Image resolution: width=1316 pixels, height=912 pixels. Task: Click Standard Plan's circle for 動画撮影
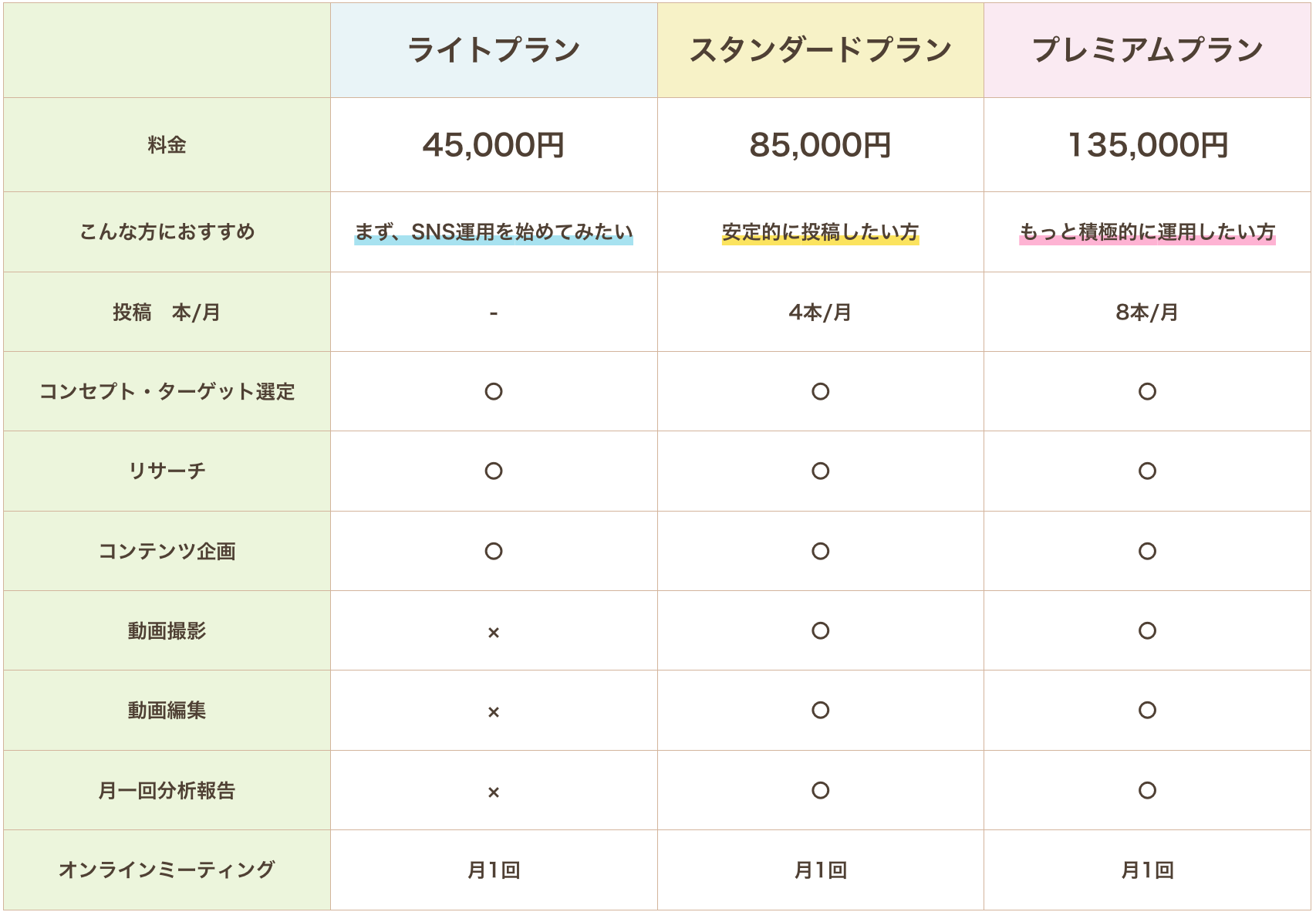[x=820, y=630]
